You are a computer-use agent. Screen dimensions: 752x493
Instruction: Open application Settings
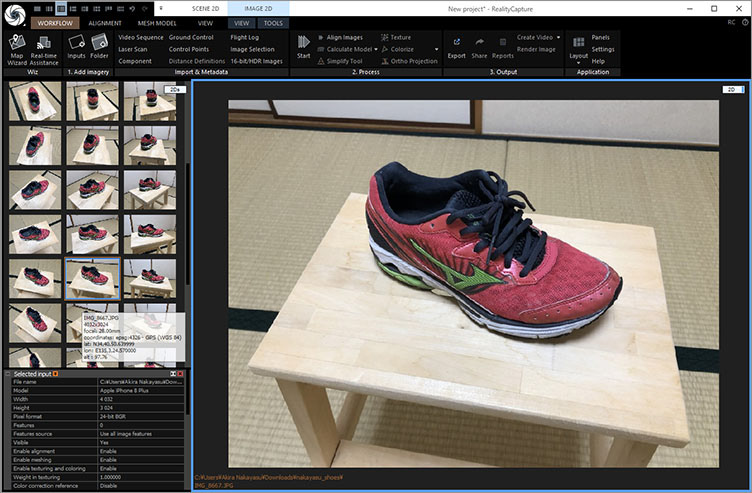point(603,49)
